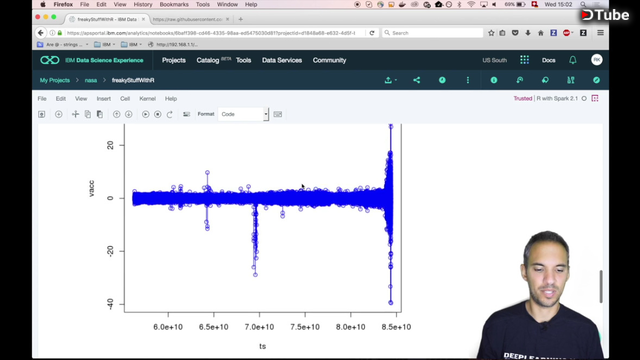Interrupt the kernel with the stop icon
Image resolution: width=640 pixels, height=360 pixels.
158,114
